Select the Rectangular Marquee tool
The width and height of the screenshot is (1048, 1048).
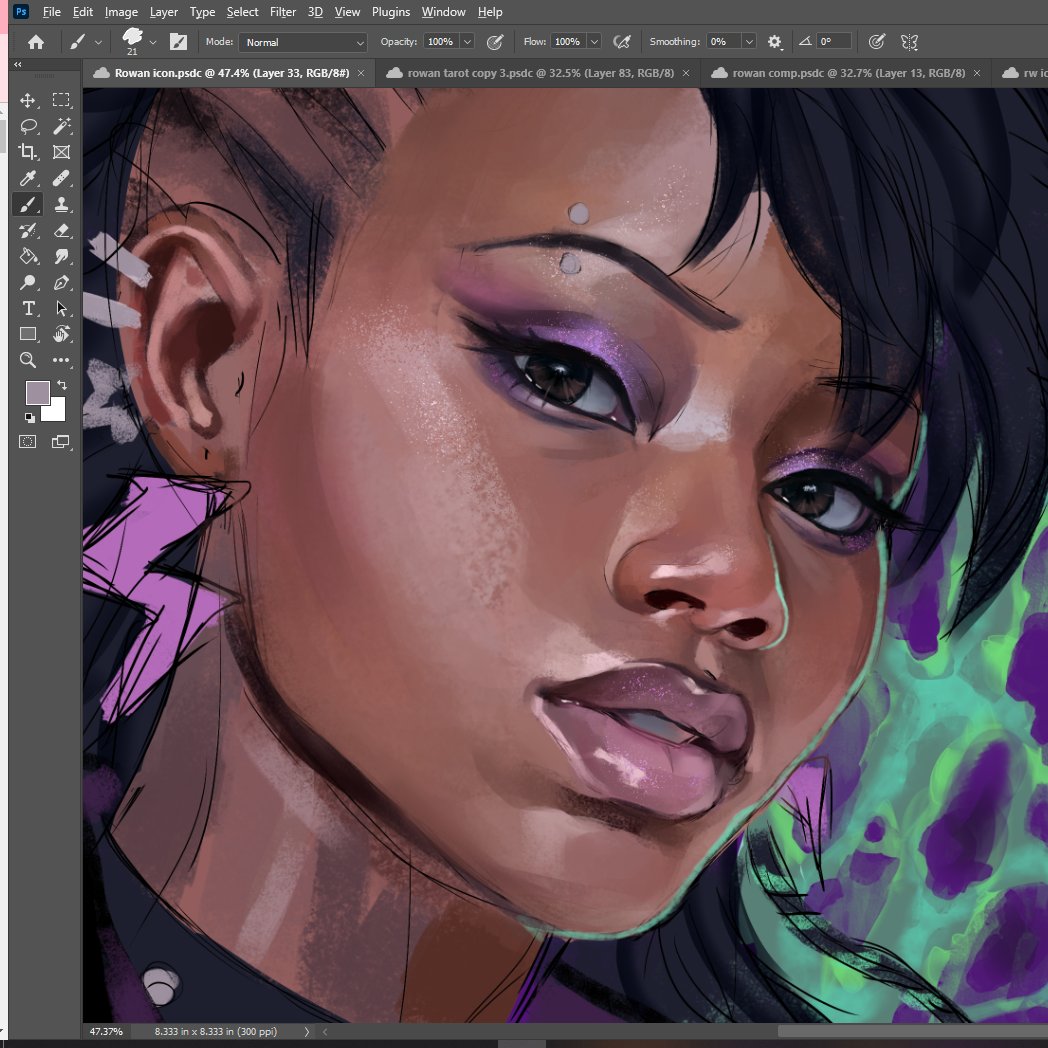point(61,100)
